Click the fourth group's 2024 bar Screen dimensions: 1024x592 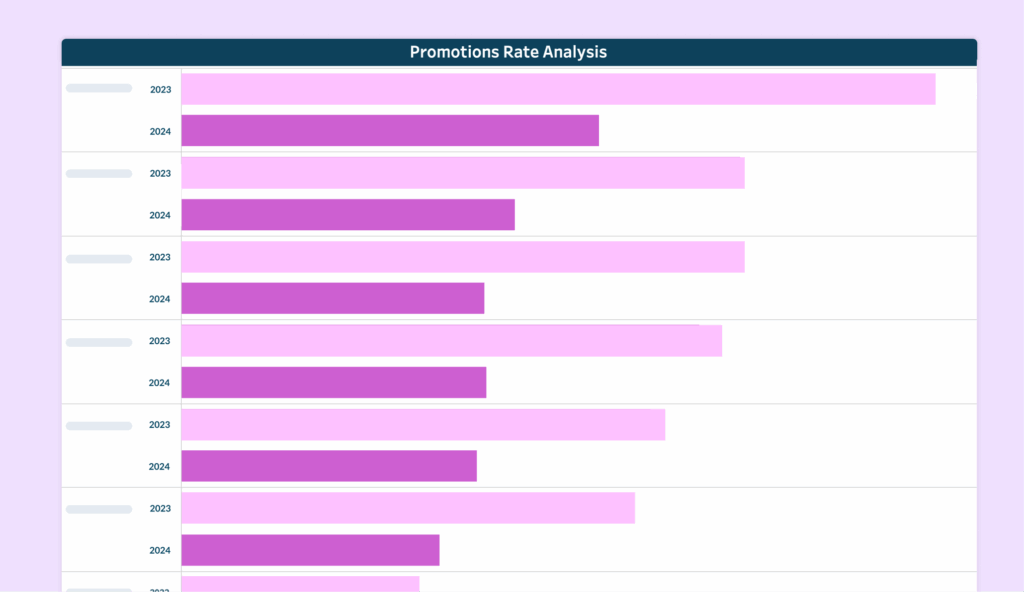[x=334, y=382]
